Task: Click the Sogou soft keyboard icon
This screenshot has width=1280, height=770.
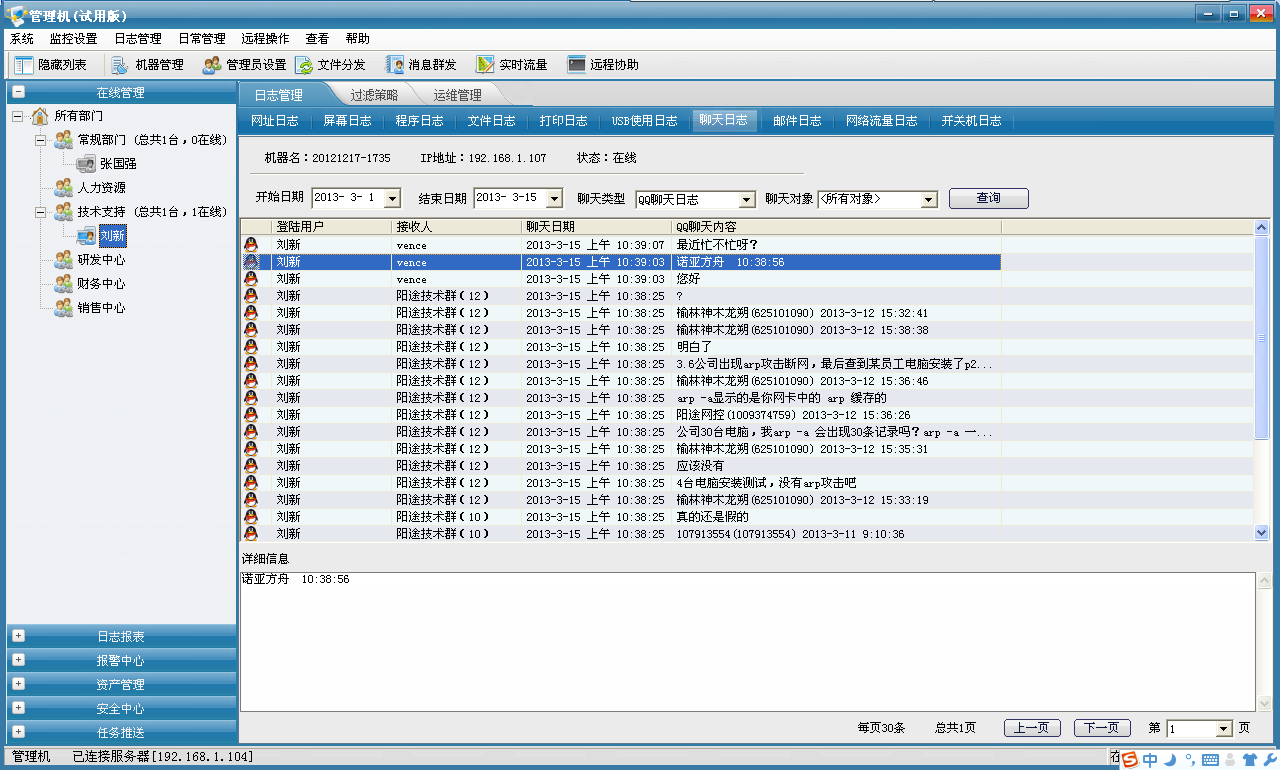Action: click(1210, 760)
